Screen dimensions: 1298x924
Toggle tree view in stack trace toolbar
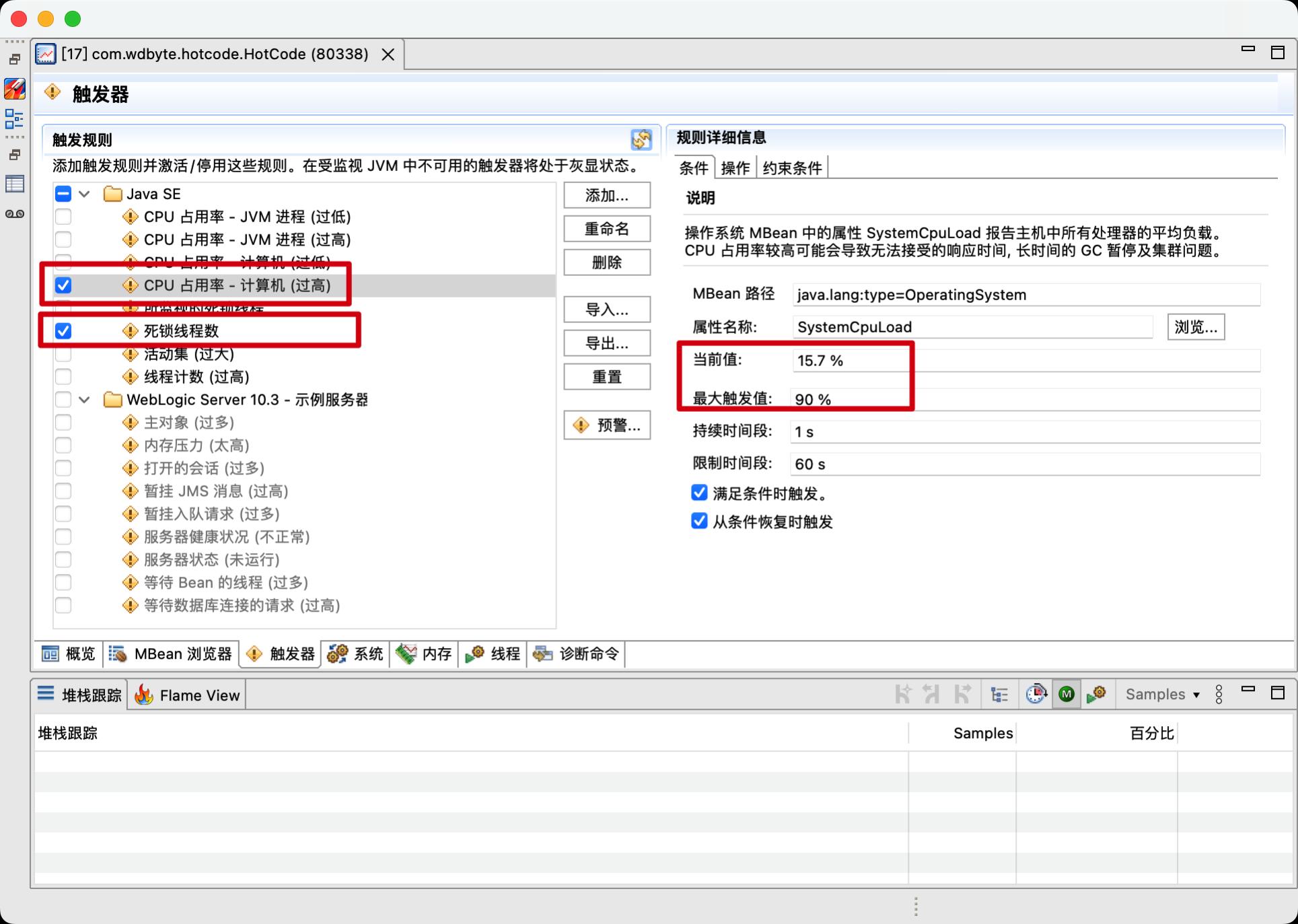tap(999, 694)
